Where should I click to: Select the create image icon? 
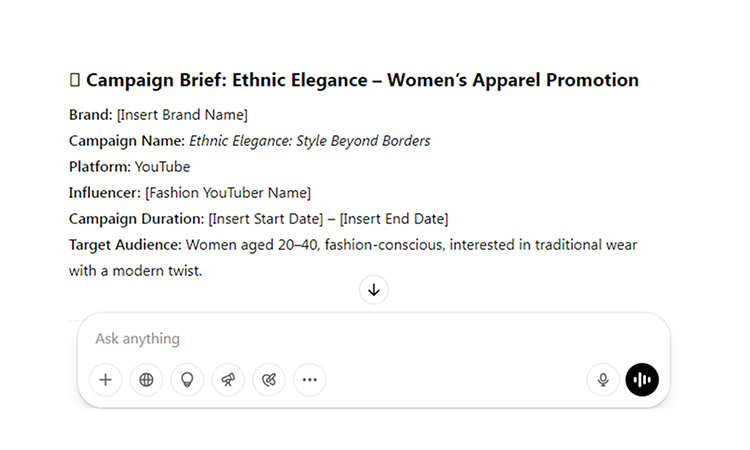269,380
